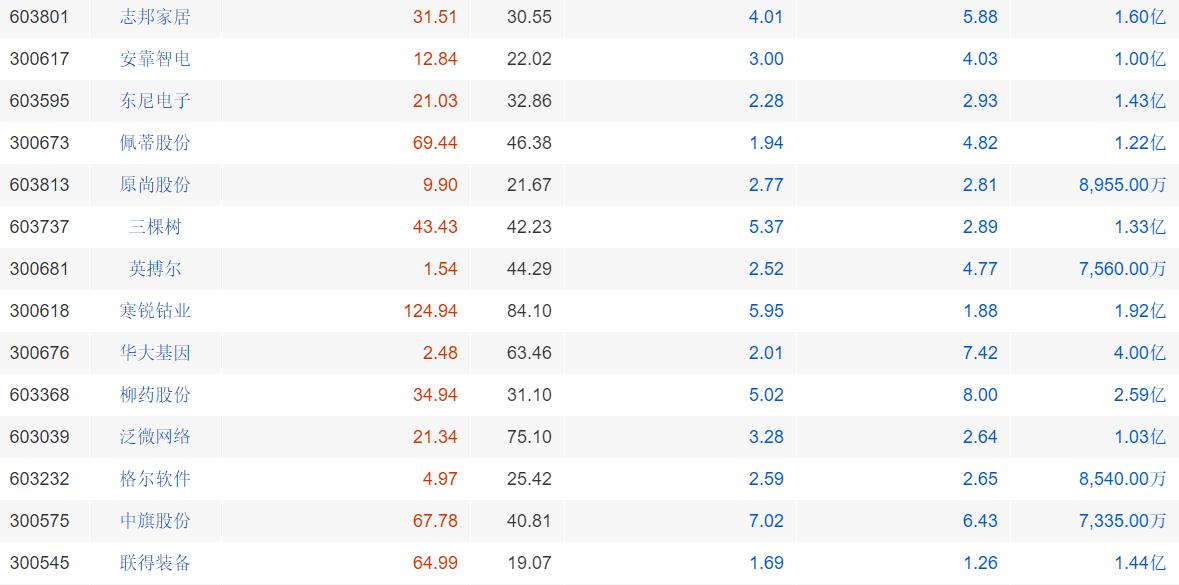Click the 8,955.00万 amount cell
The image size is (1179, 585).
point(1123,185)
